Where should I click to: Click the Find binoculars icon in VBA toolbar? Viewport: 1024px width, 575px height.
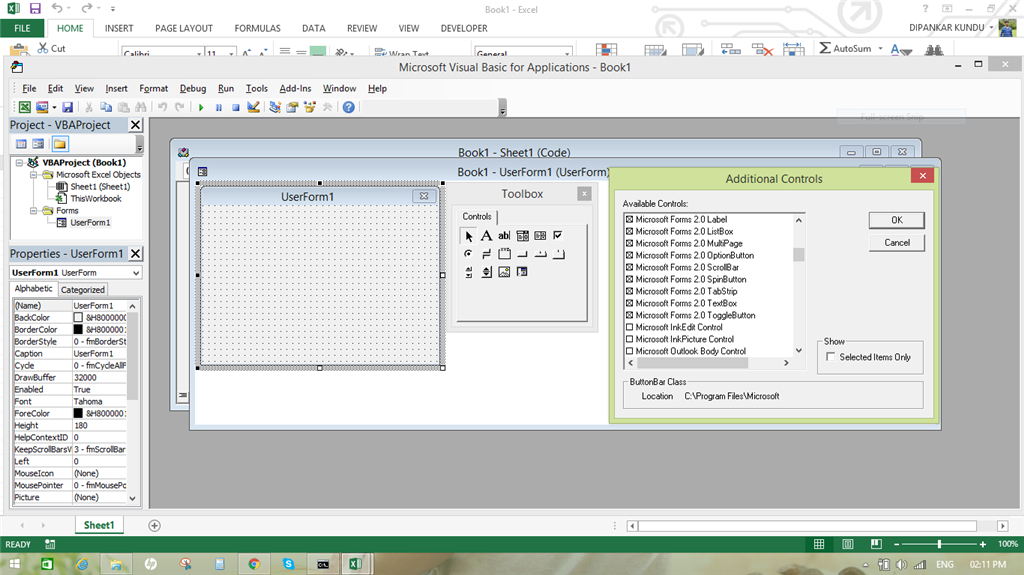coord(140,107)
